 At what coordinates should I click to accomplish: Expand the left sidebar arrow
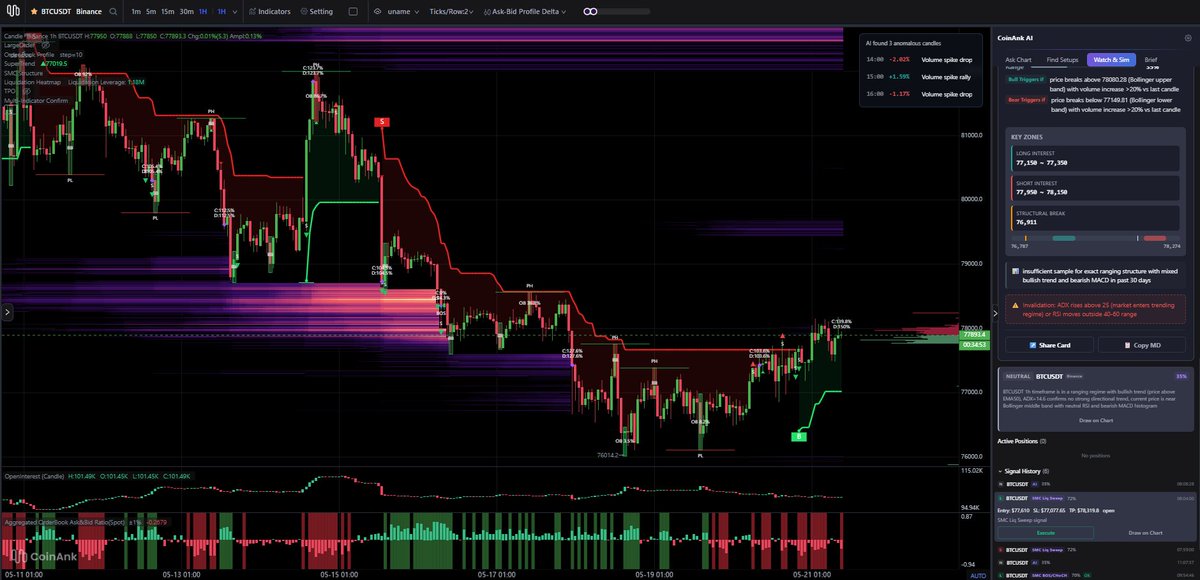coord(6,312)
